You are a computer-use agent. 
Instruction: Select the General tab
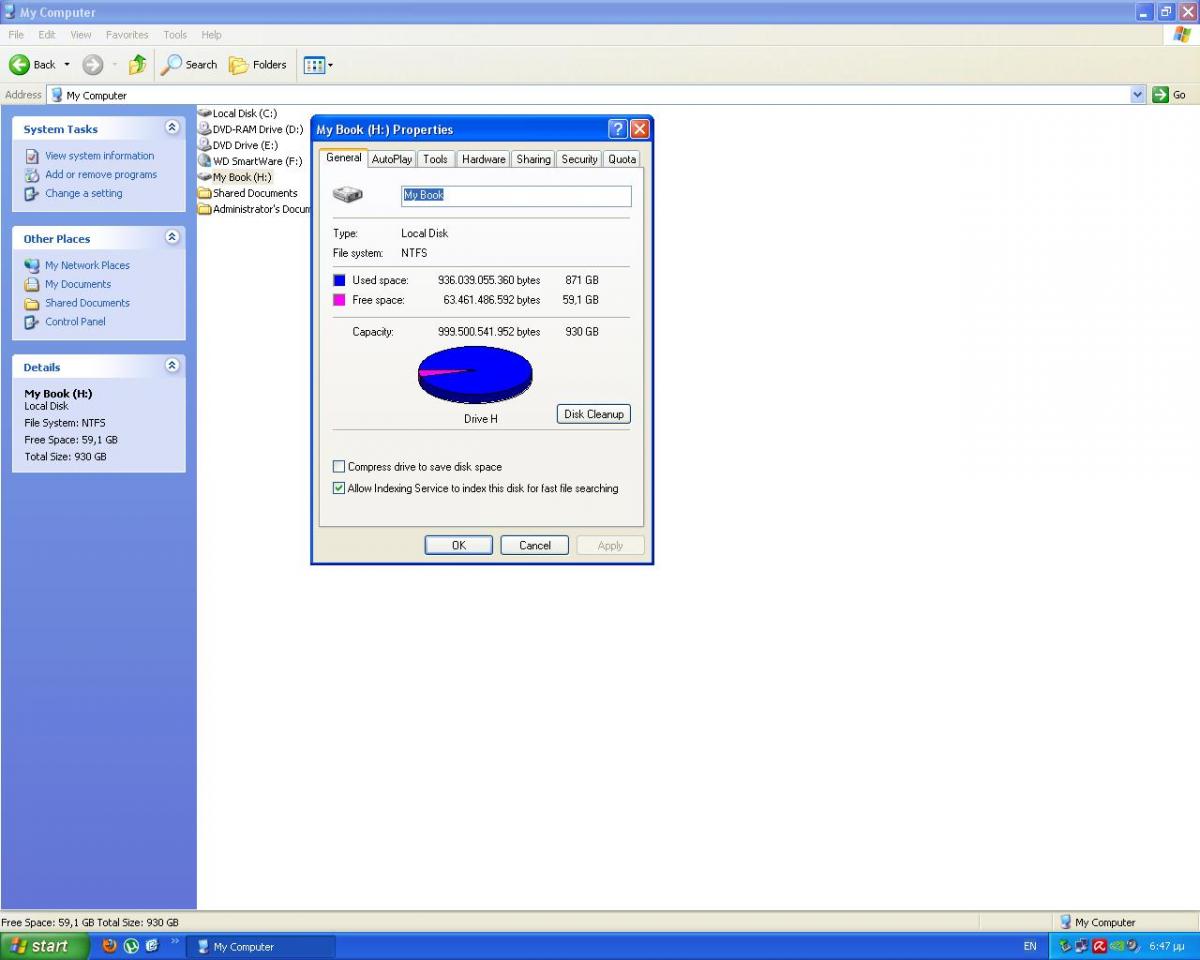coord(344,158)
